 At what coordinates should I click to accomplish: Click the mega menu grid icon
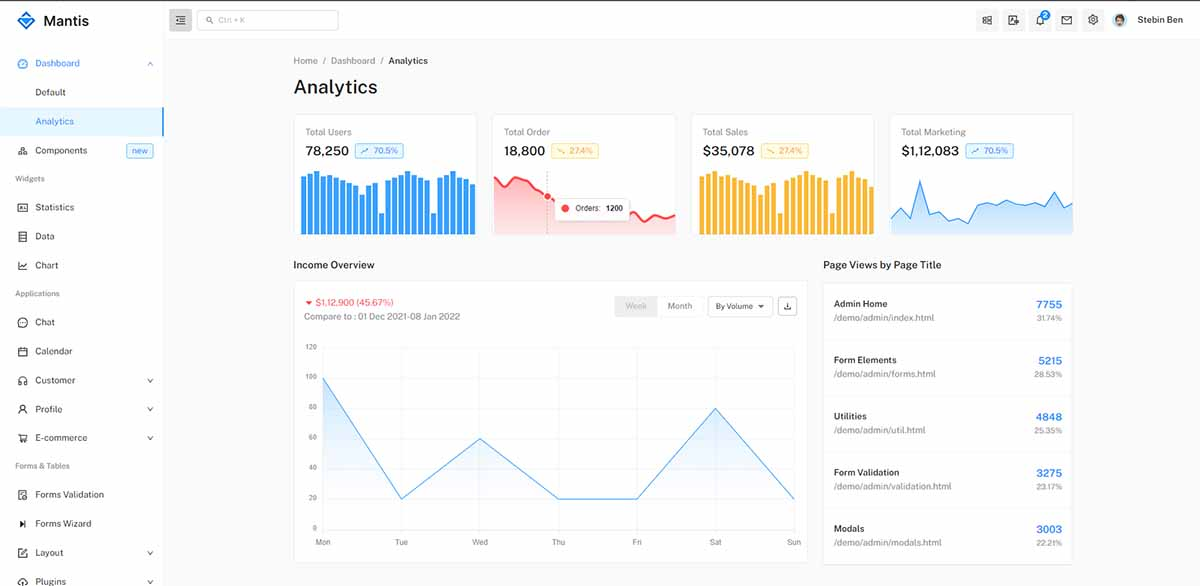987,19
